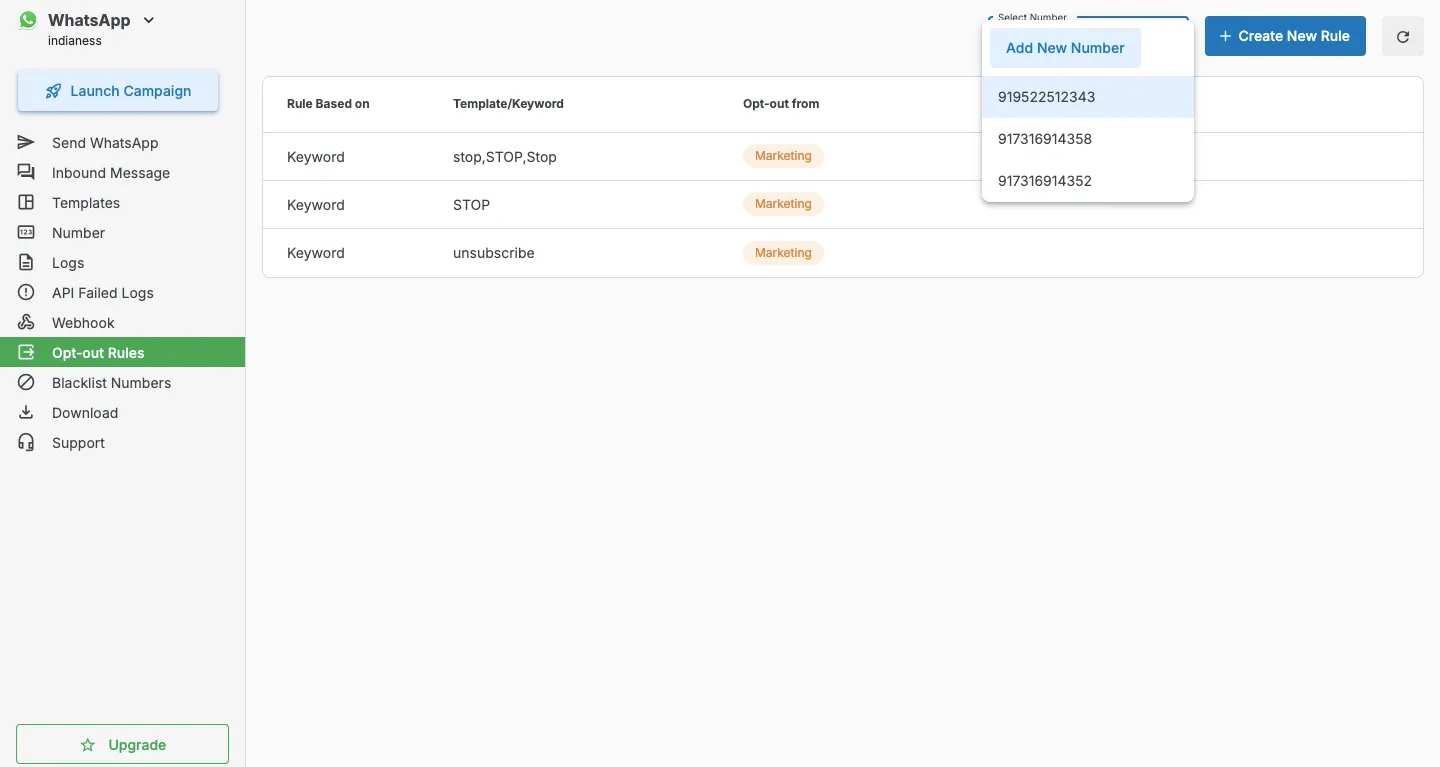Go to Inbound Message page
The height and width of the screenshot is (767, 1440).
(122, 173)
